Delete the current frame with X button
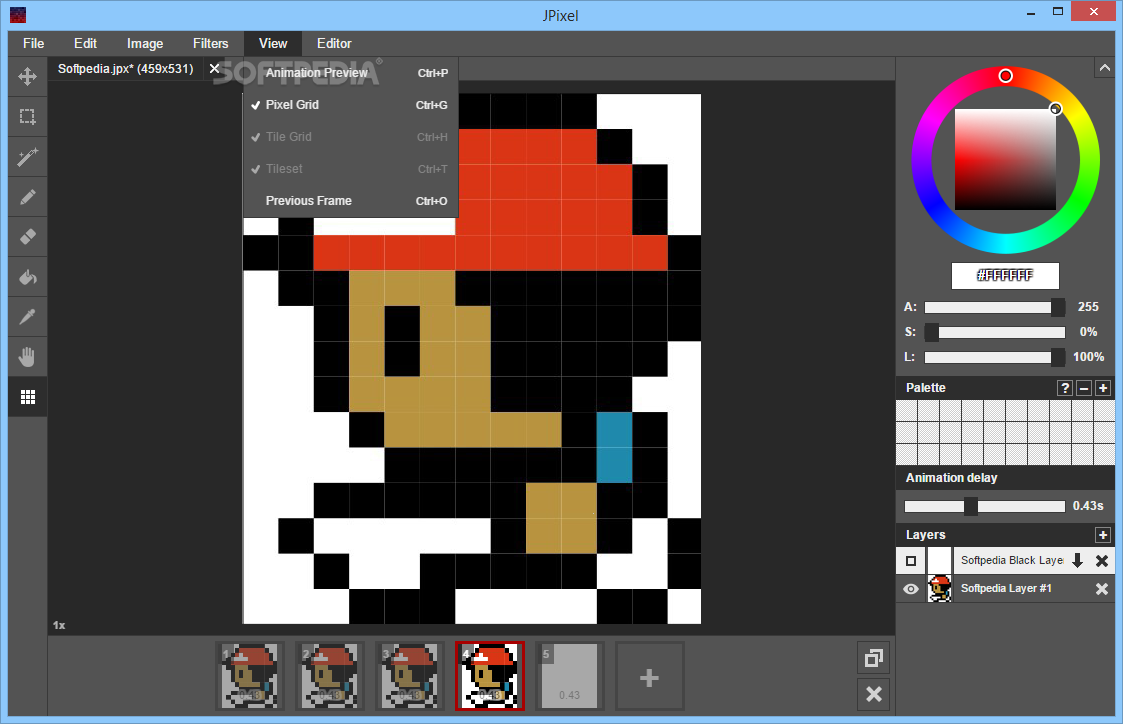 coord(874,694)
